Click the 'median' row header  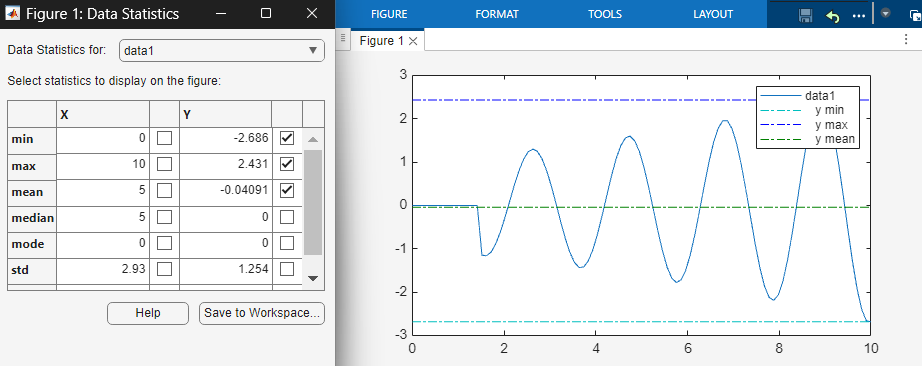pyautogui.click(x=32, y=218)
